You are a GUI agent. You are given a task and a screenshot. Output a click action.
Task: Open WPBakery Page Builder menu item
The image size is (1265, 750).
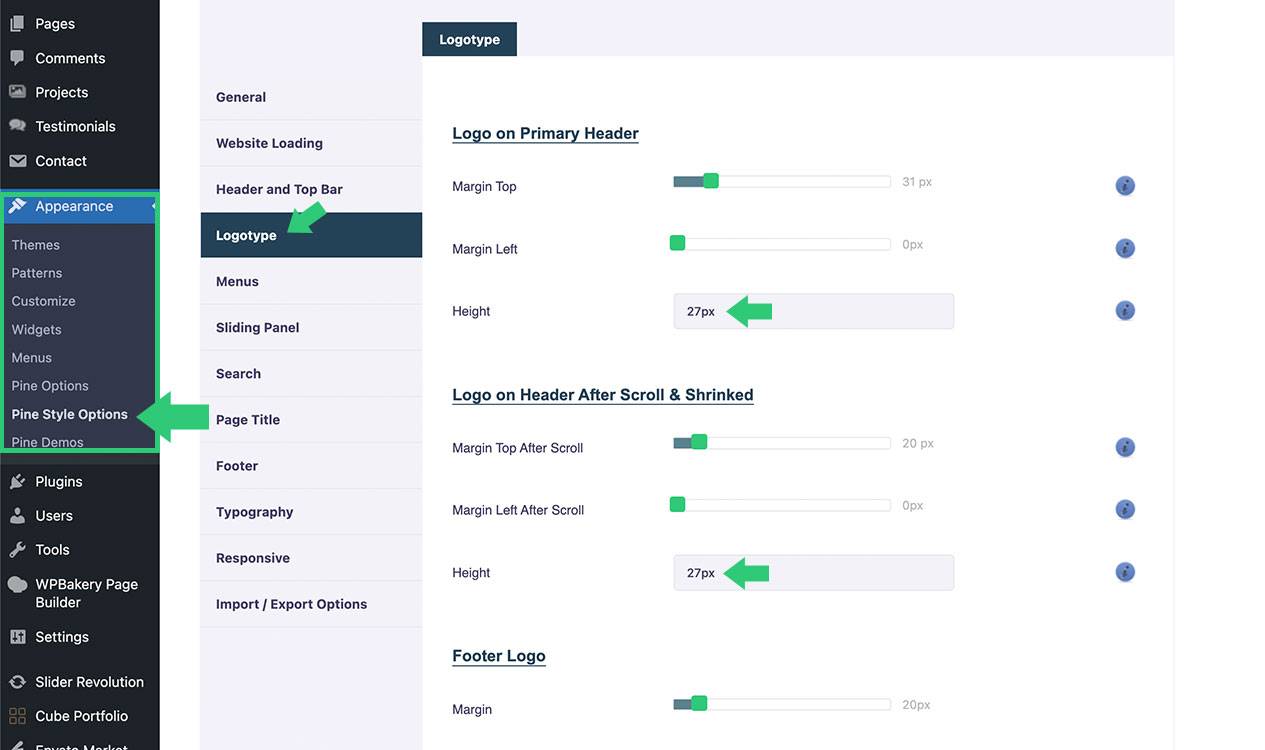86,593
